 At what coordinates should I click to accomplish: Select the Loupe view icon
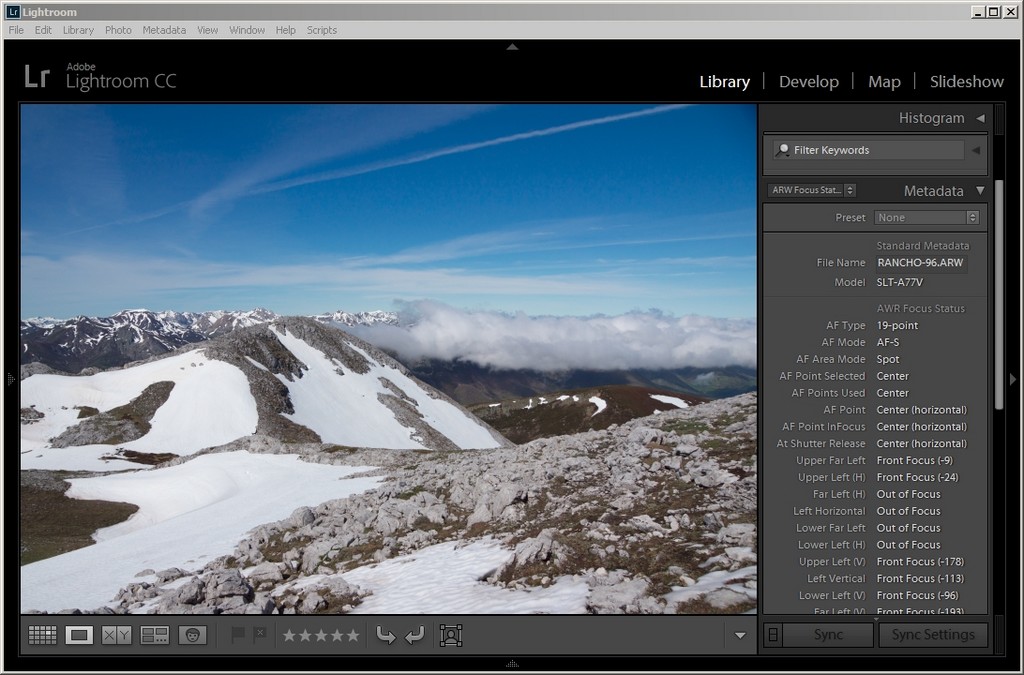click(79, 635)
